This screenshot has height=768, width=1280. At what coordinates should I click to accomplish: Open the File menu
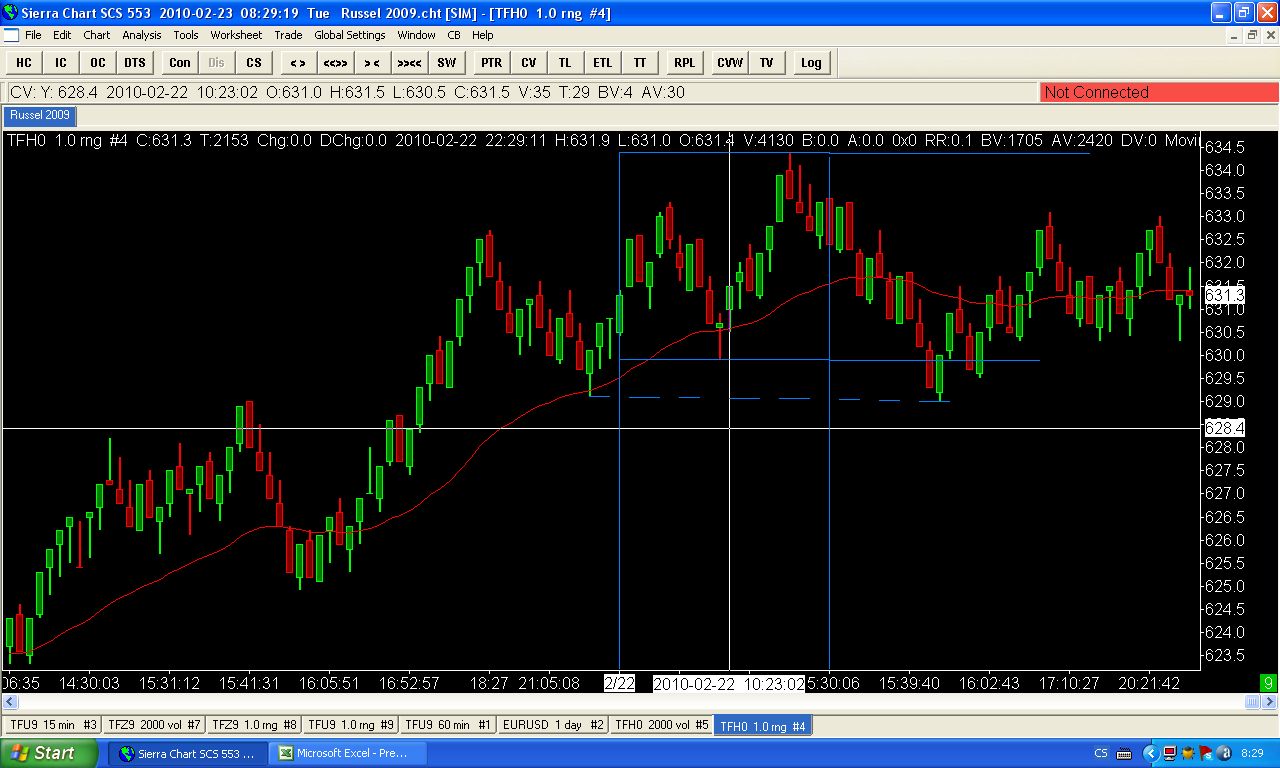point(33,35)
